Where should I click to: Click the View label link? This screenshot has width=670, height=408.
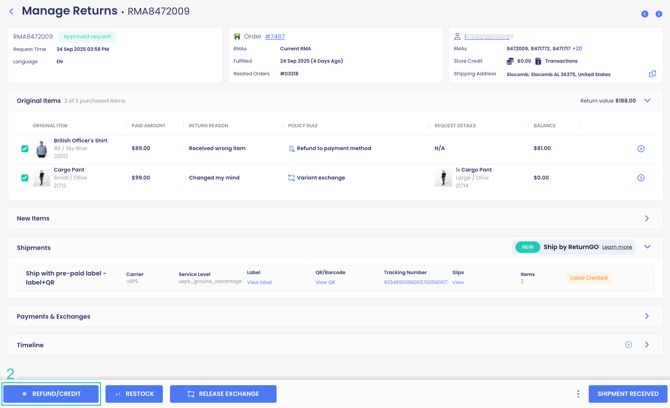[259, 282]
